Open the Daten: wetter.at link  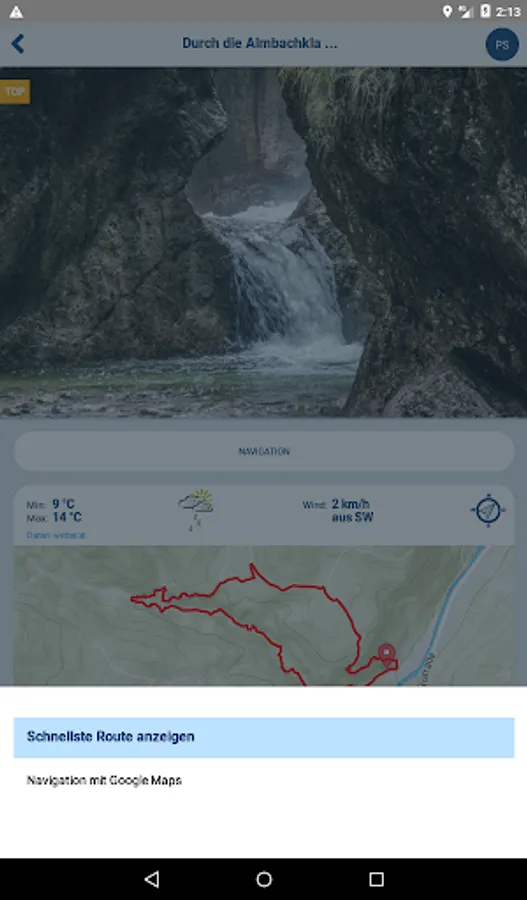56,535
